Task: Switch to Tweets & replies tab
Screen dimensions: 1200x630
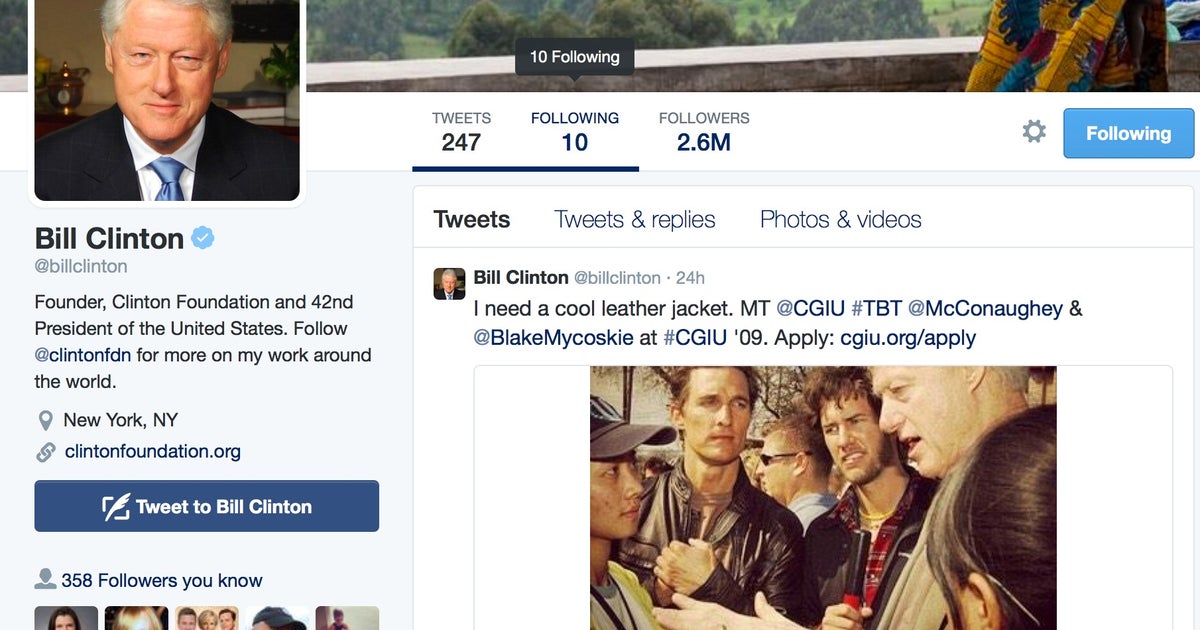Action: click(635, 220)
